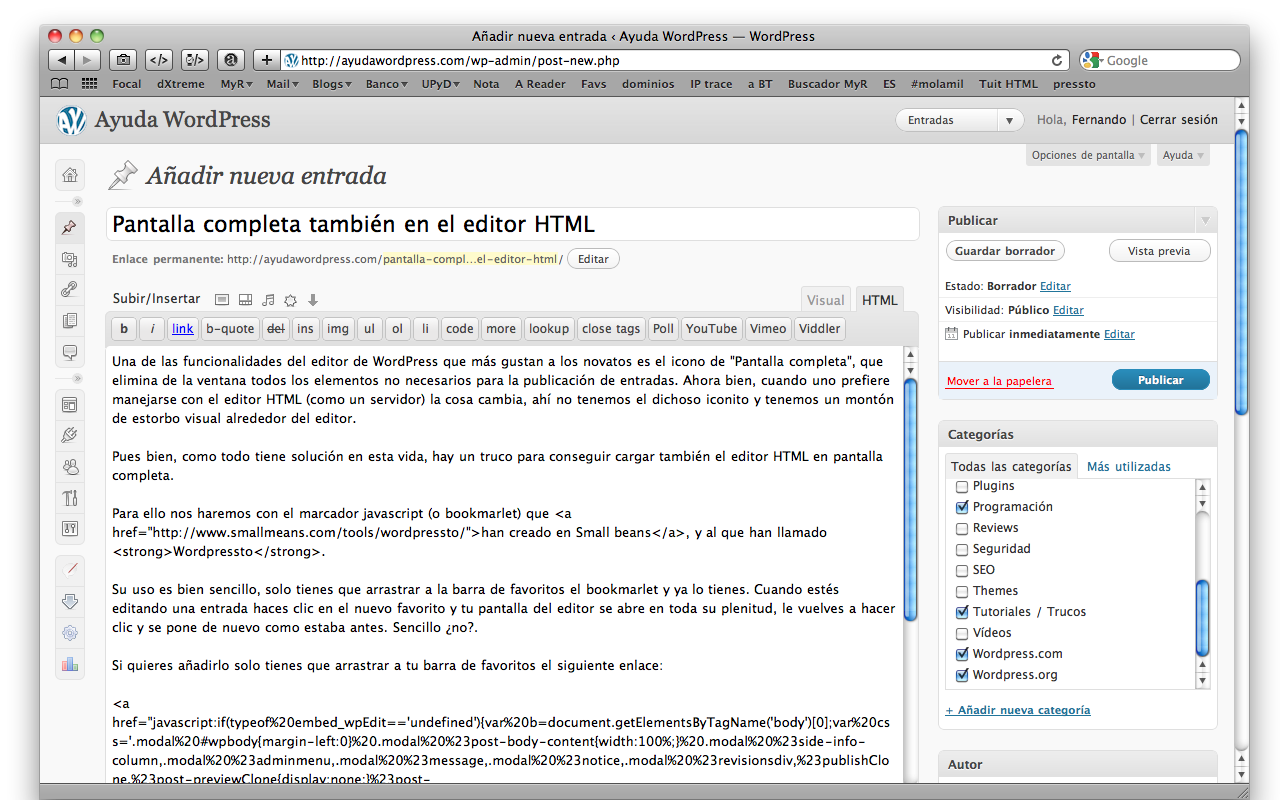Open the Mail bookmarks folder
The width and height of the screenshot is (1280, 800).
[282, 84]
